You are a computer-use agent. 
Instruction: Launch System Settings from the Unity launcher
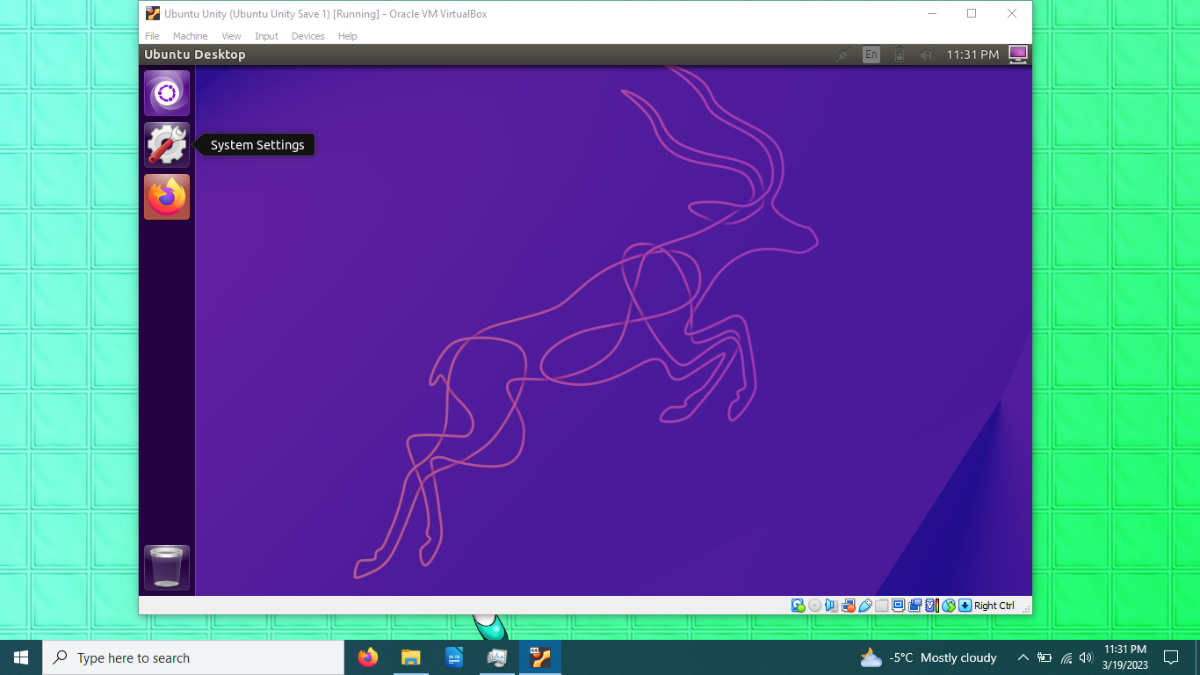167,145
